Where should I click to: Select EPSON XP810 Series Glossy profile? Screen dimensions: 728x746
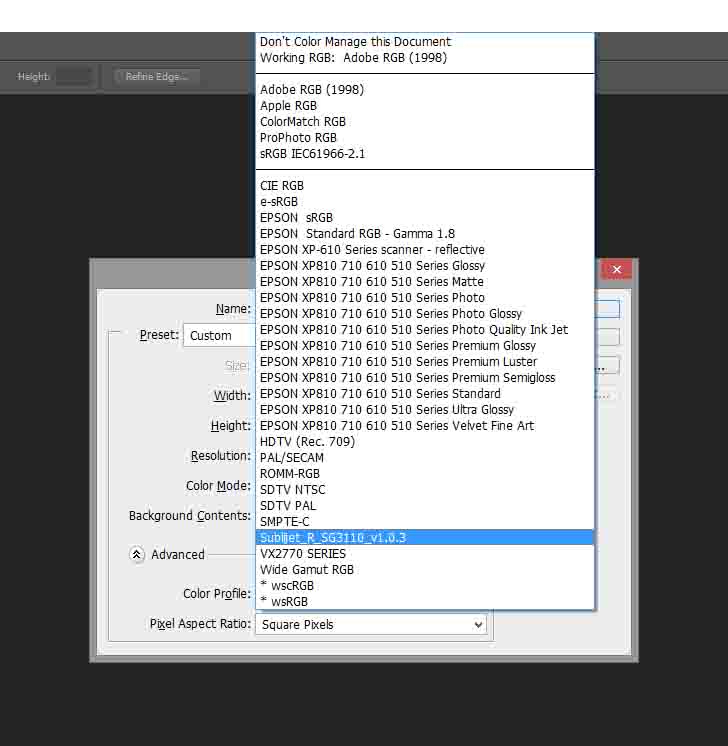[425, 265]
